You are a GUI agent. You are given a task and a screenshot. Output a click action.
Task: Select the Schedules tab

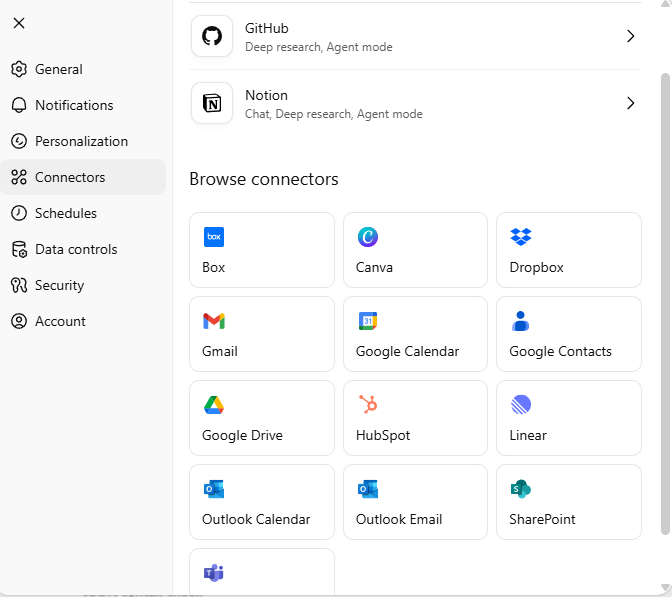[83, 213]
